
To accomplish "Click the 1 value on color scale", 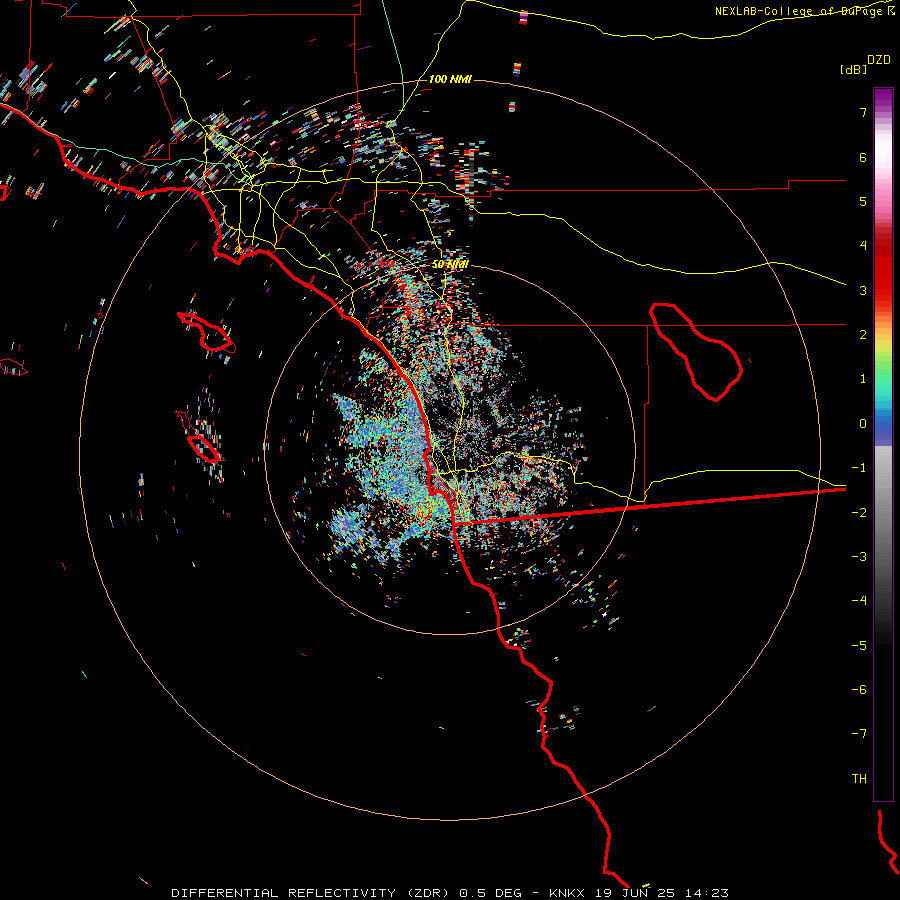I will point(863,379).
